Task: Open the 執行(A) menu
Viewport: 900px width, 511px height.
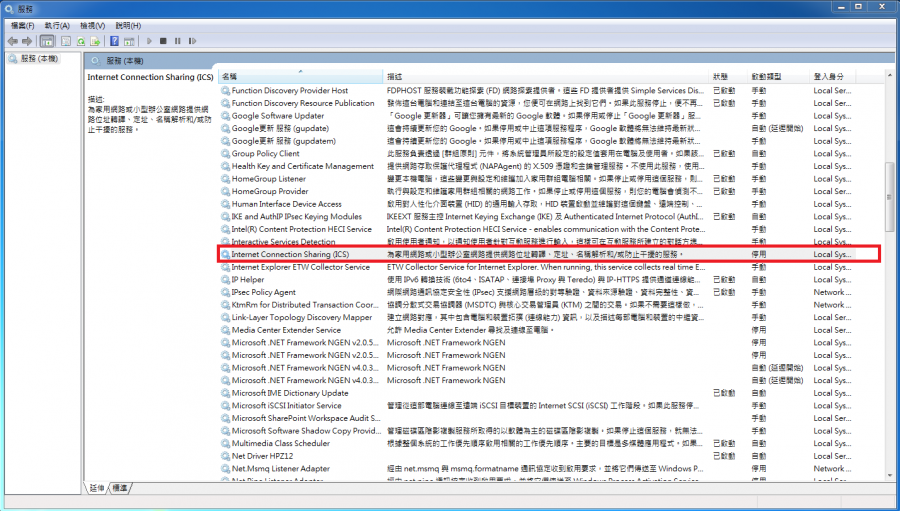Action: coord(57,25)
